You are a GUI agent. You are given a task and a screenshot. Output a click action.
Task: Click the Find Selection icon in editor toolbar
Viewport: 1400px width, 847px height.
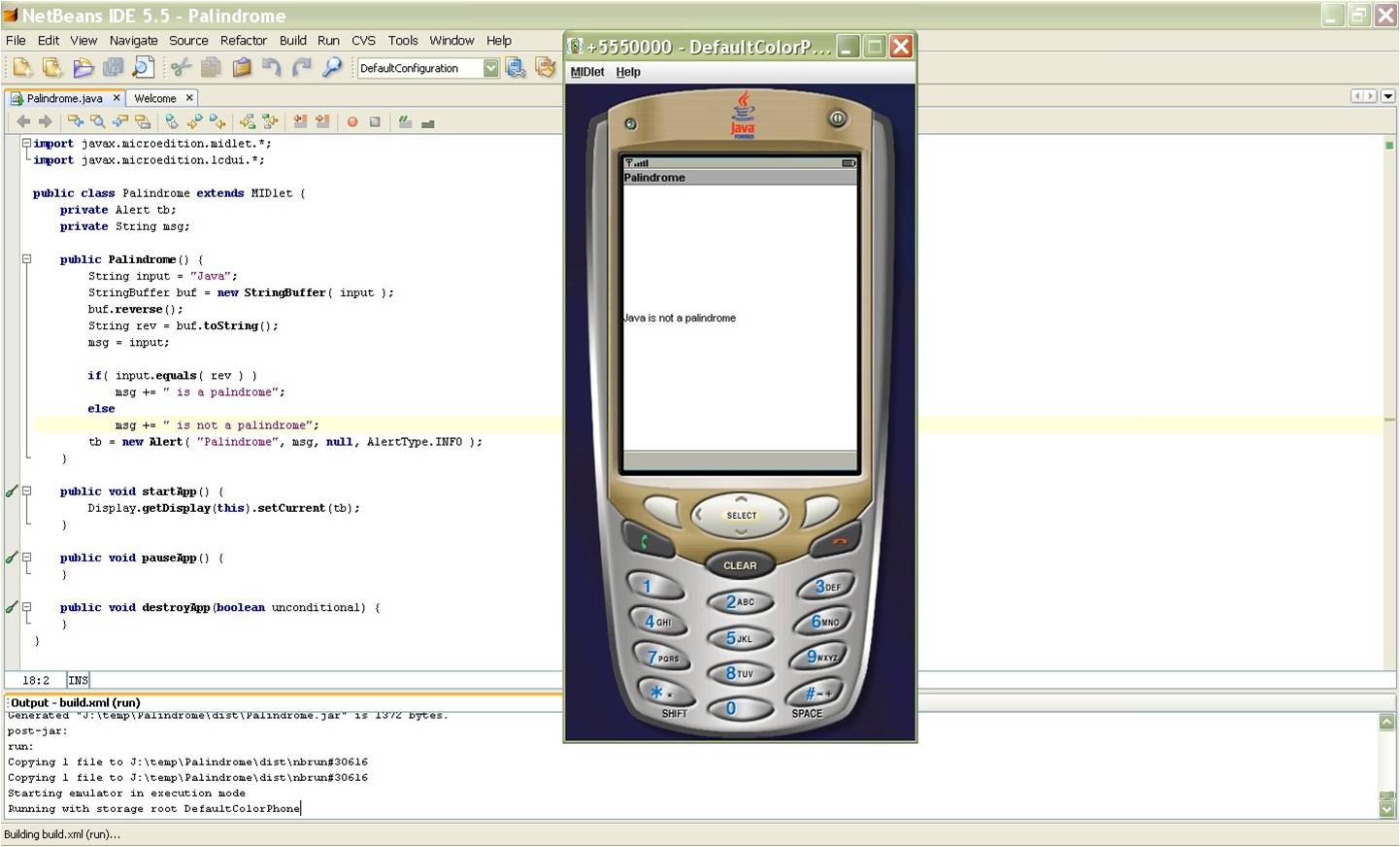98,121
